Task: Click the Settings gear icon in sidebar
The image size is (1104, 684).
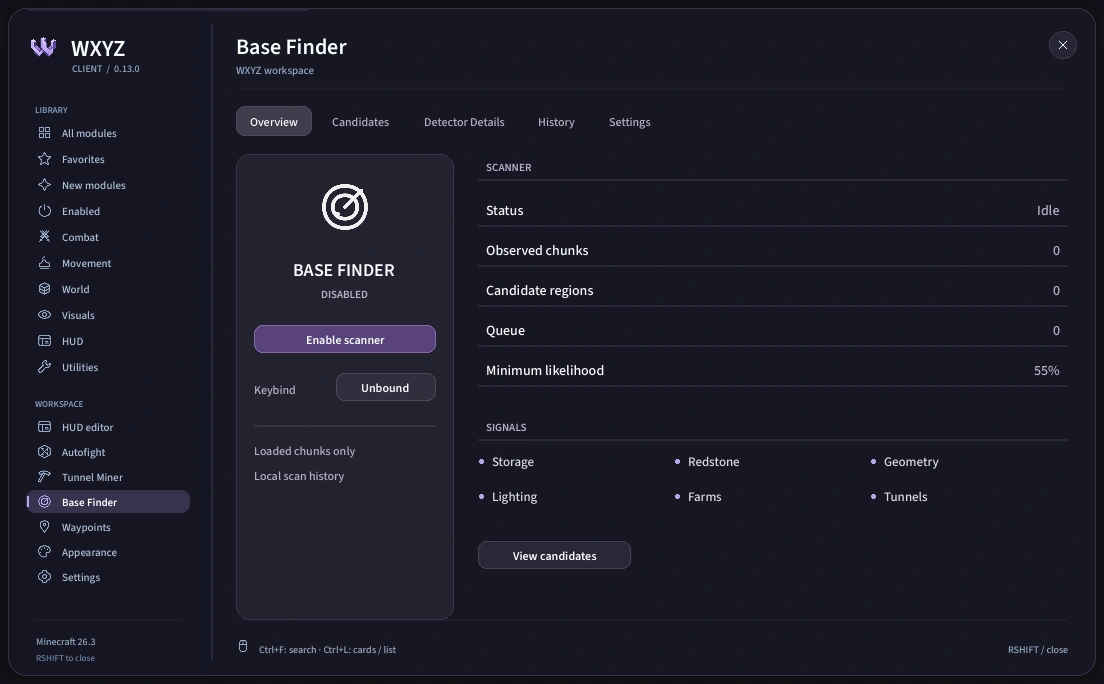Action: (x=44, y=577)
